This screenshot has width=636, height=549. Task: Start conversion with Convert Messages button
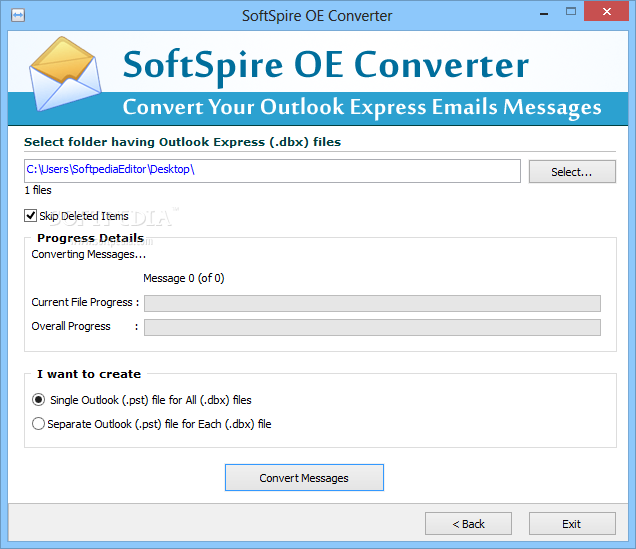(304, 478)
